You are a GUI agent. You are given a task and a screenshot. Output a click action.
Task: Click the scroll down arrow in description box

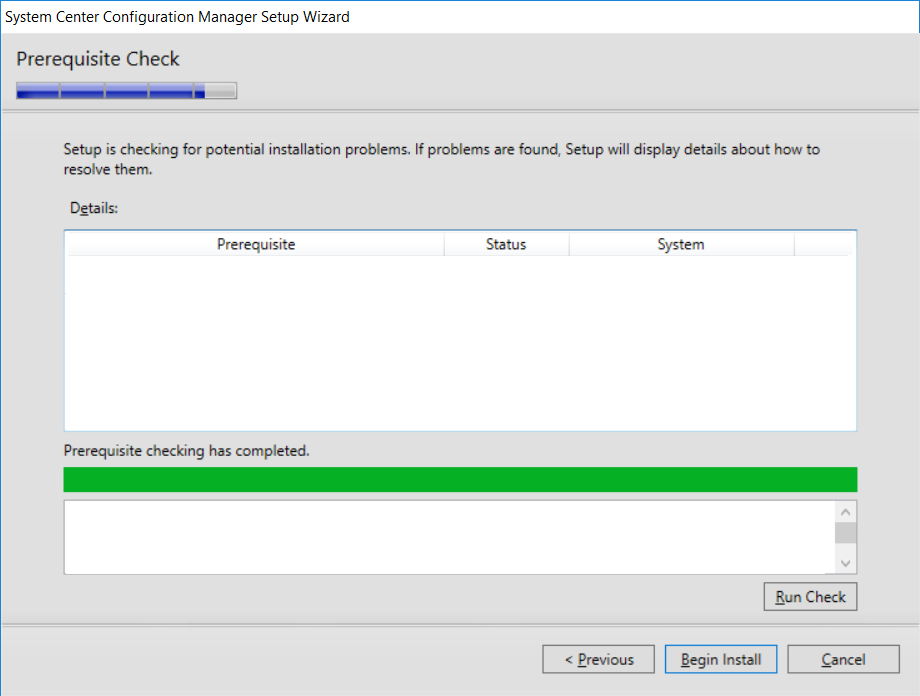click(845, 563)
